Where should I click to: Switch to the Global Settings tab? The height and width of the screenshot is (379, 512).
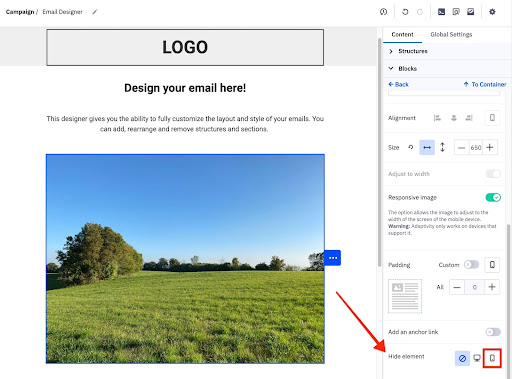point(451,34)
